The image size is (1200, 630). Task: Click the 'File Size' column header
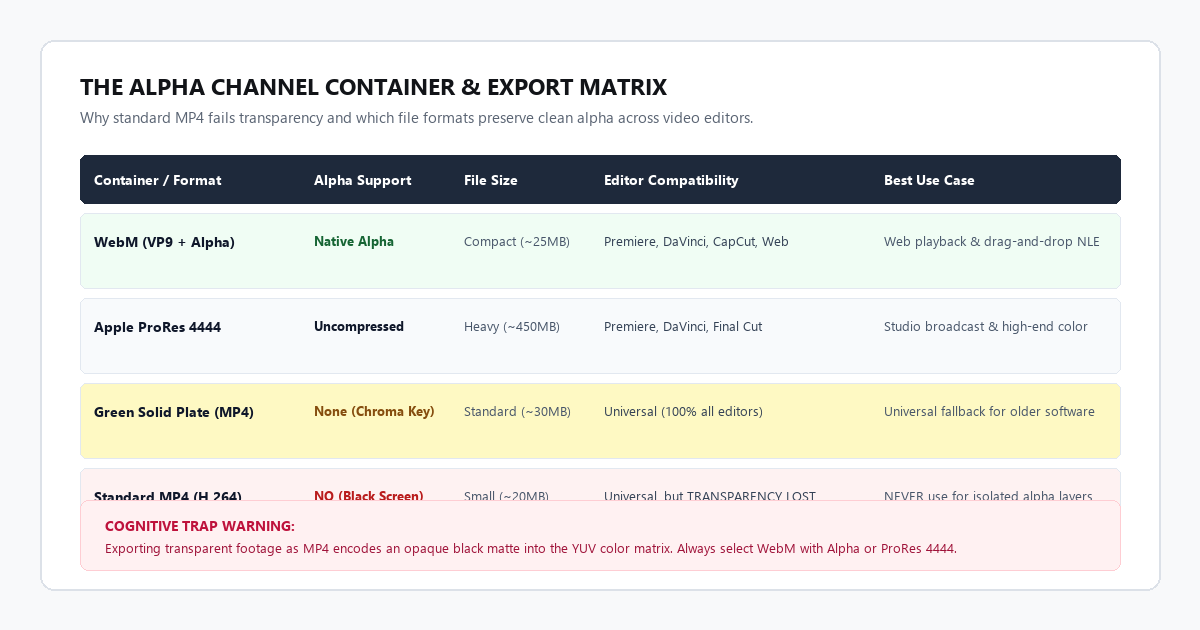click(x=491, y=180)
